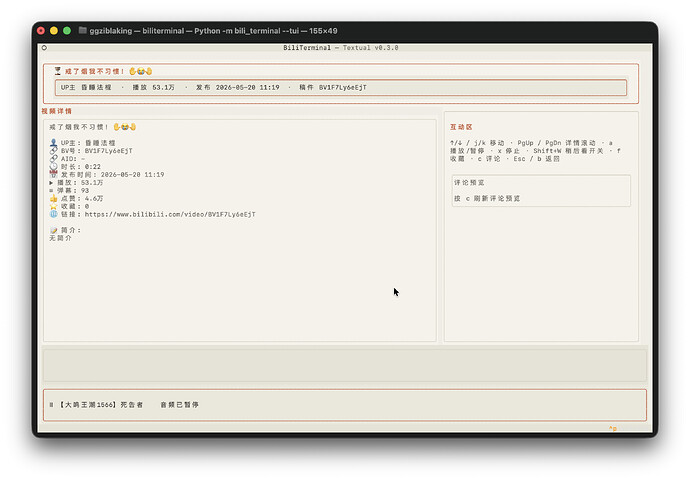This screenshot has height=480, width=690.
Task: Click the clock icon beside 时长
Action: [x=53, y=166]
